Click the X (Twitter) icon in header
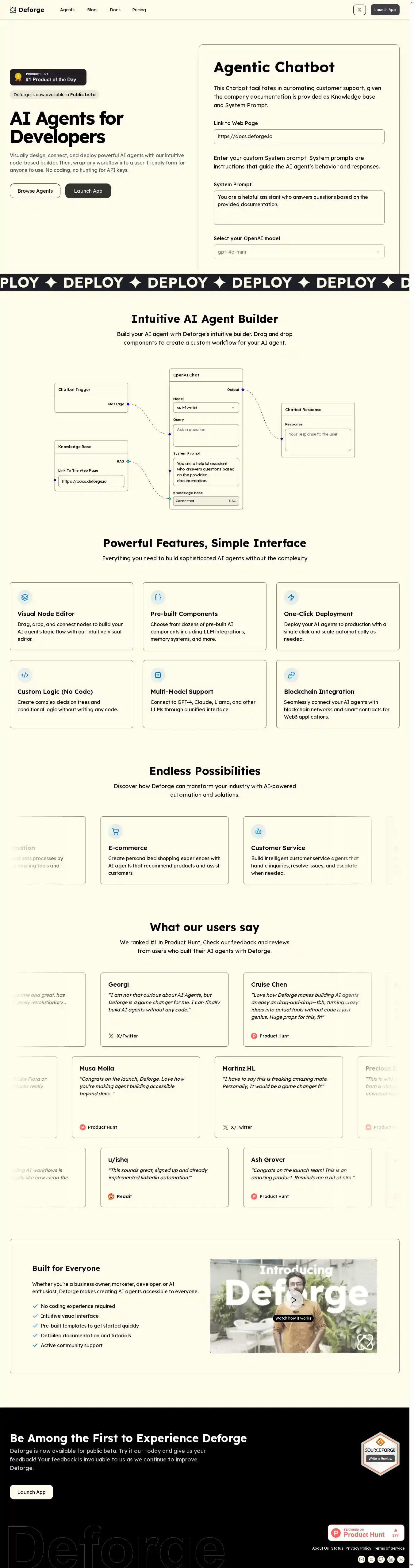This screenshot has height=1568, width=414. [x=359, y=10]
